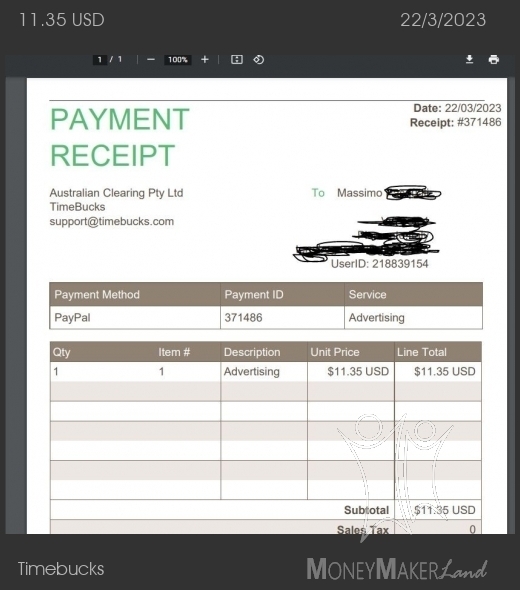
Task: Select 'UserID: 218839154' text
Action: [x=379, y=264]
